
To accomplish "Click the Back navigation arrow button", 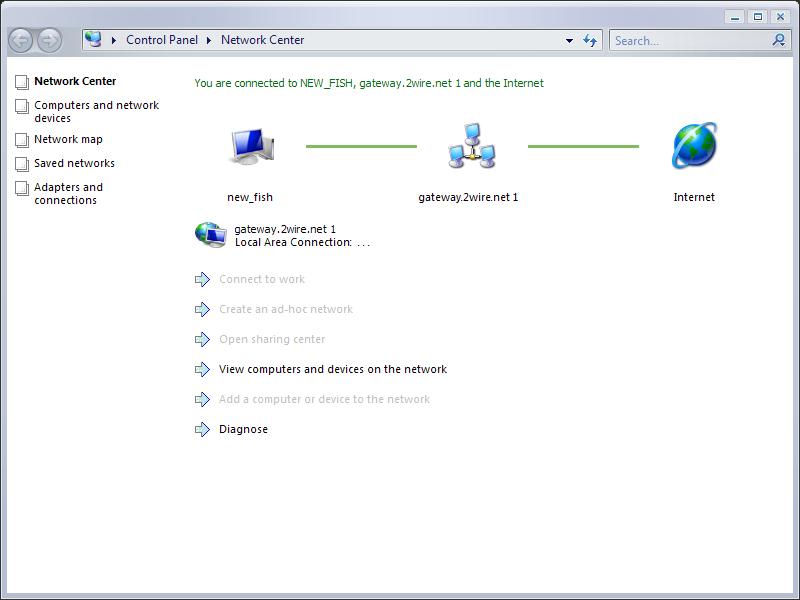I will point(21,40).
